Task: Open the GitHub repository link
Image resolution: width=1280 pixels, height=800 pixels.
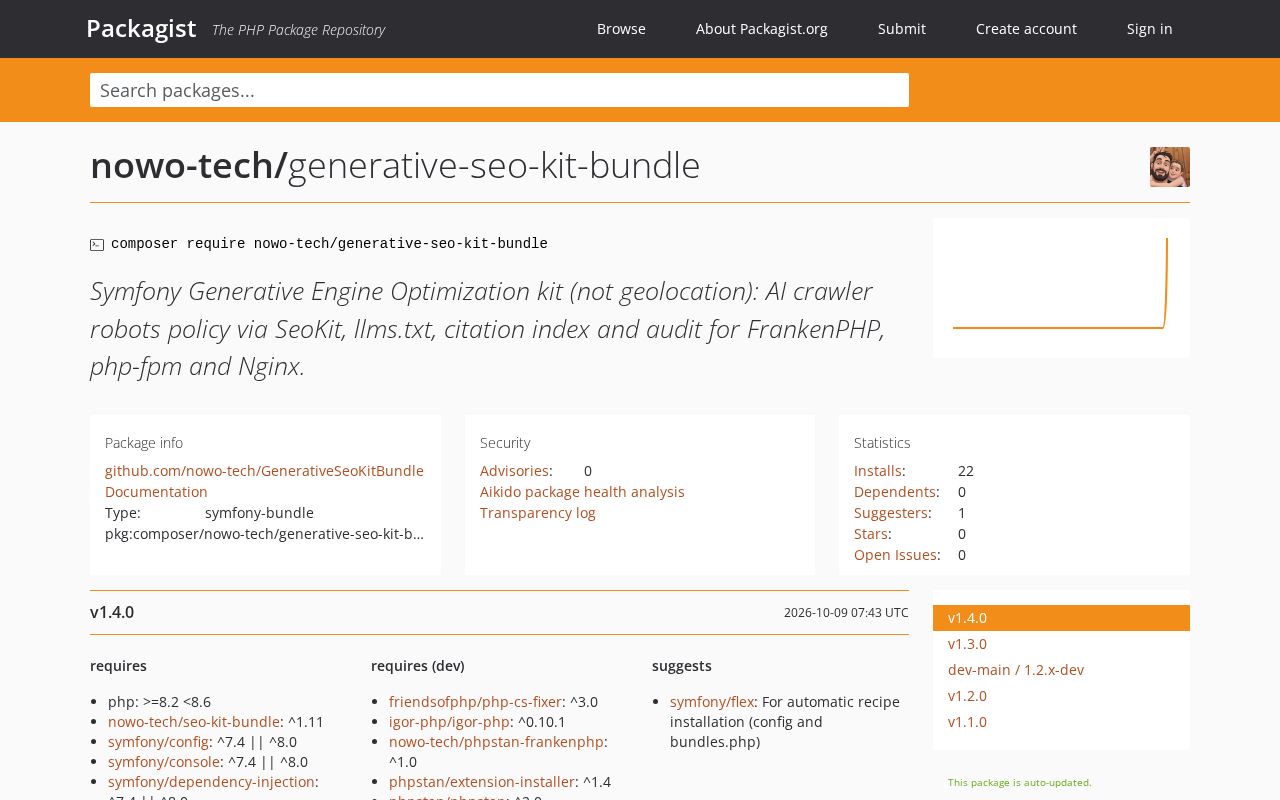Action: pyautogui.click(x=264, y=471)
